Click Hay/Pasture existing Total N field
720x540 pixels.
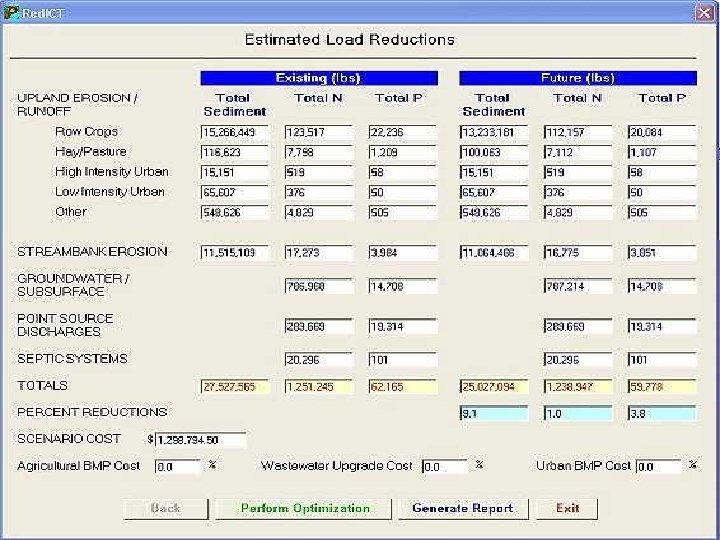coord(318,152)
